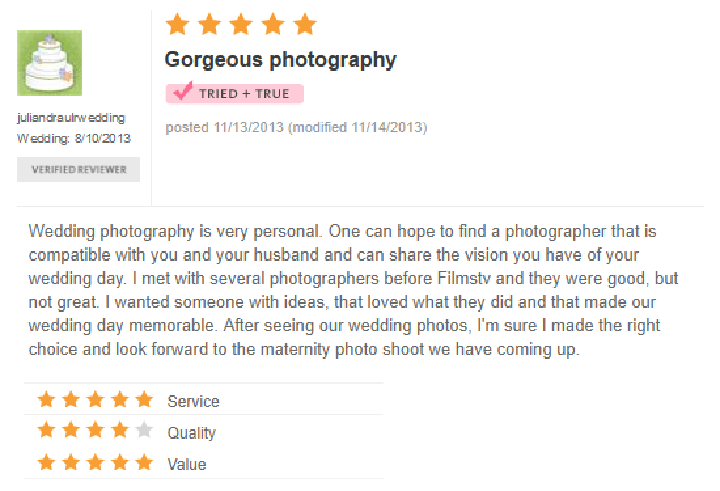Click the first Value rating star
Screen dimensions: 720x491
(x=46, y=462)
